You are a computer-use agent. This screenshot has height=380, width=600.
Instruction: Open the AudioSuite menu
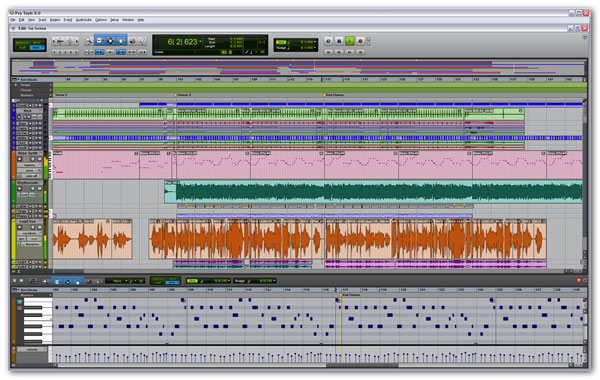coord(83,20)
